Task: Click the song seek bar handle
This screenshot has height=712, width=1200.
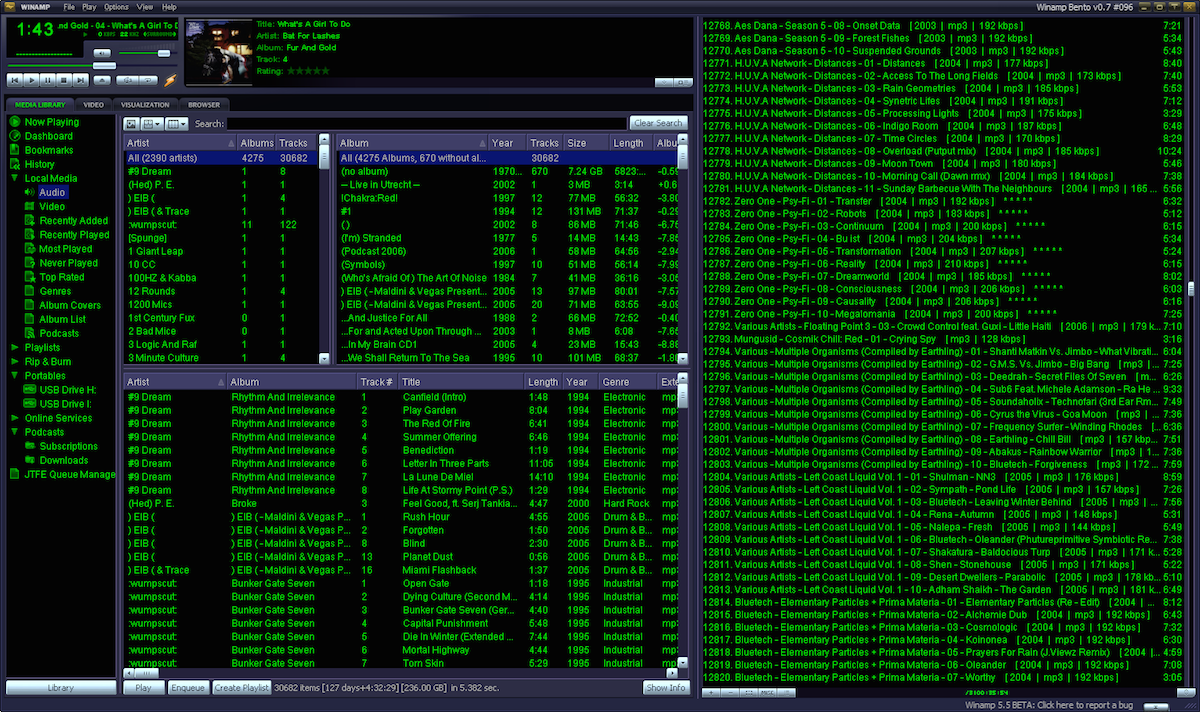Action: (104, 66)
